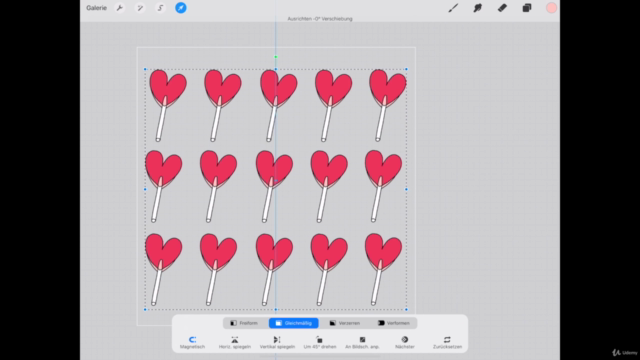Viewport: 640px width, 360px height.
Task: Click the top-left blue transform handle
Action: point(145,69)
